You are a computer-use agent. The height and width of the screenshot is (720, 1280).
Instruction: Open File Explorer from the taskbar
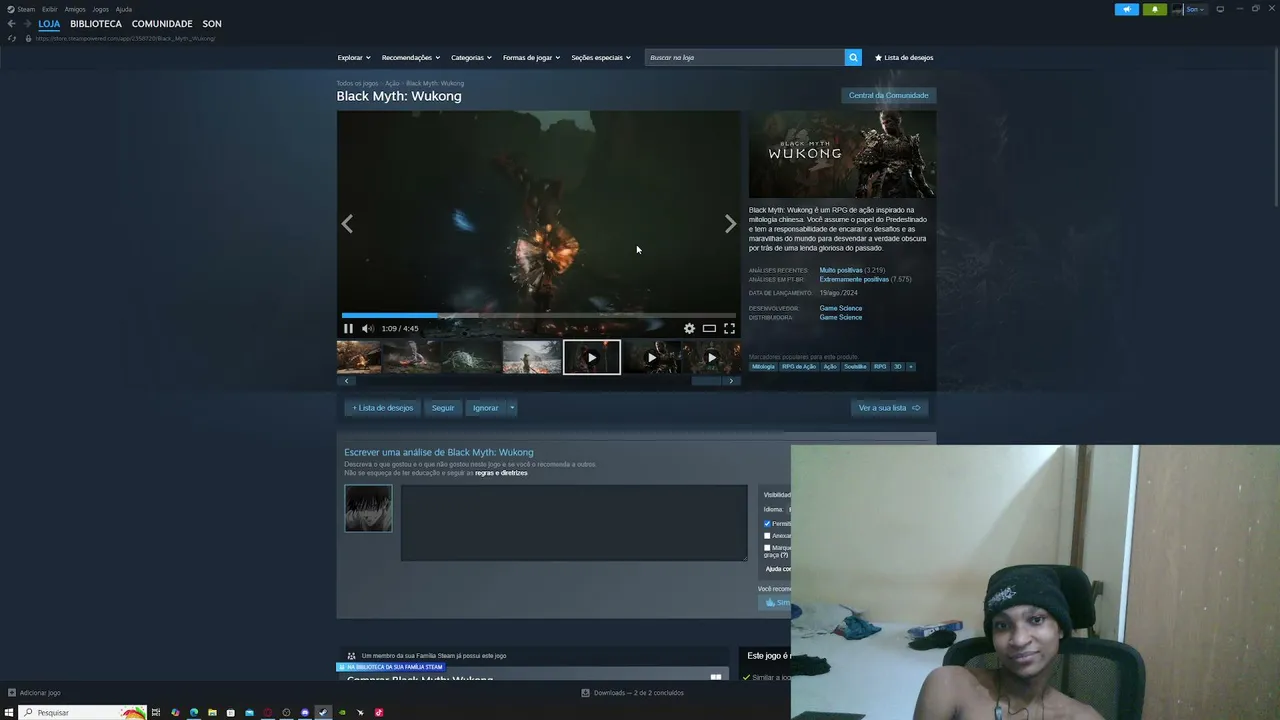212,712
